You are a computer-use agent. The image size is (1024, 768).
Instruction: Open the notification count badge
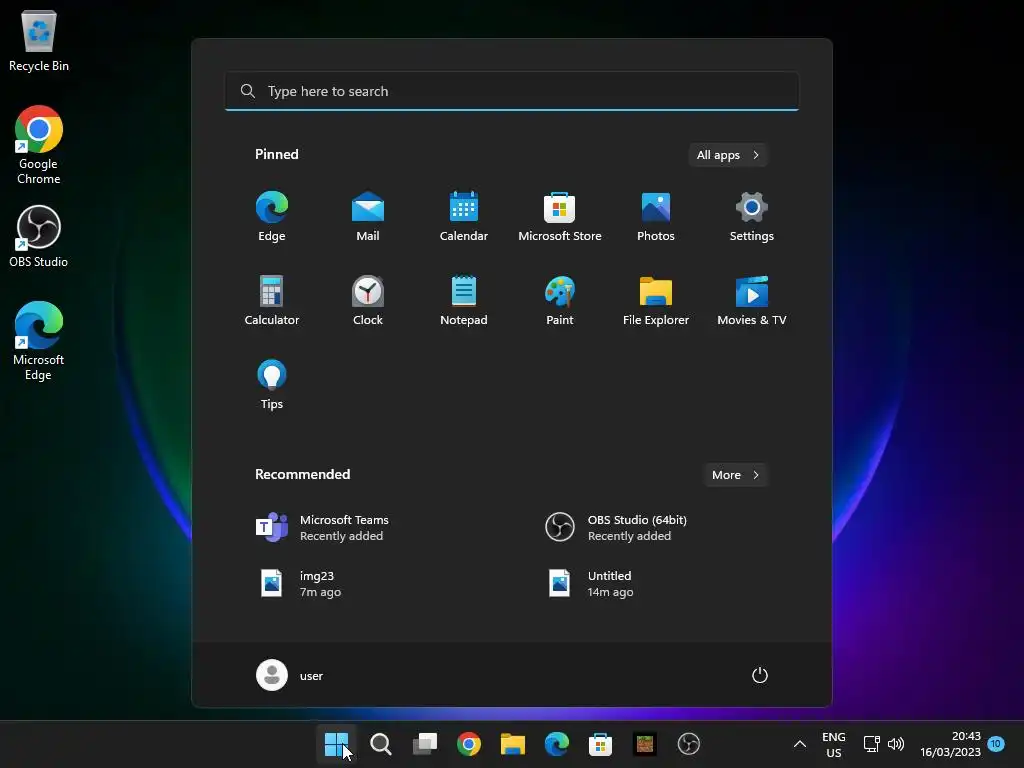[x=996, y=743]
